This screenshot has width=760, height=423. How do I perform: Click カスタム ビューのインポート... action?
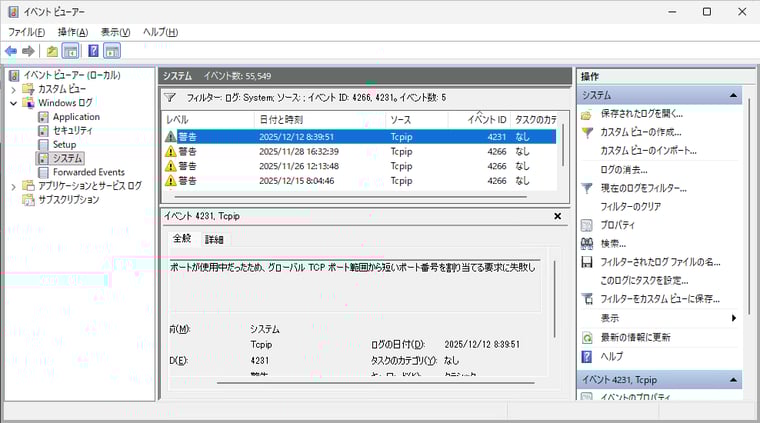pos(648,151)
